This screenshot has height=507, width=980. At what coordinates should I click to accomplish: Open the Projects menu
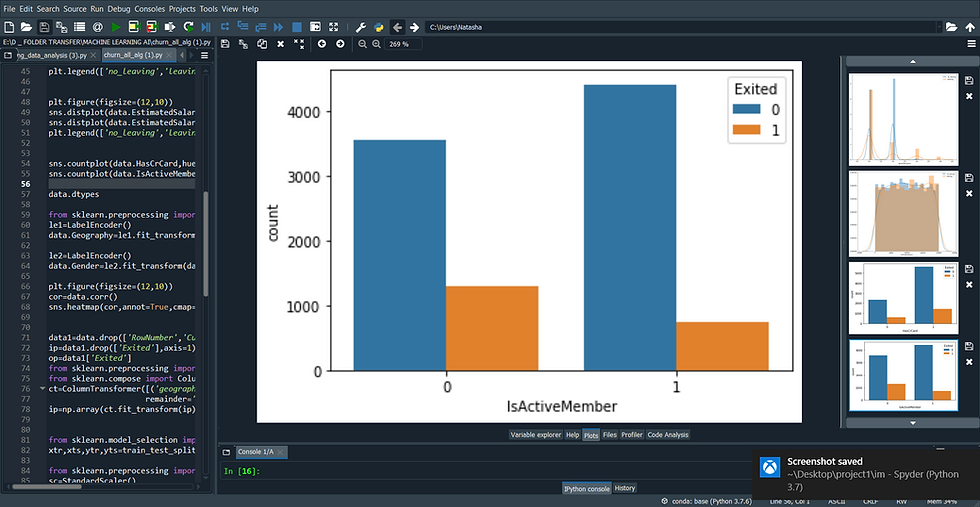(182, 9)
